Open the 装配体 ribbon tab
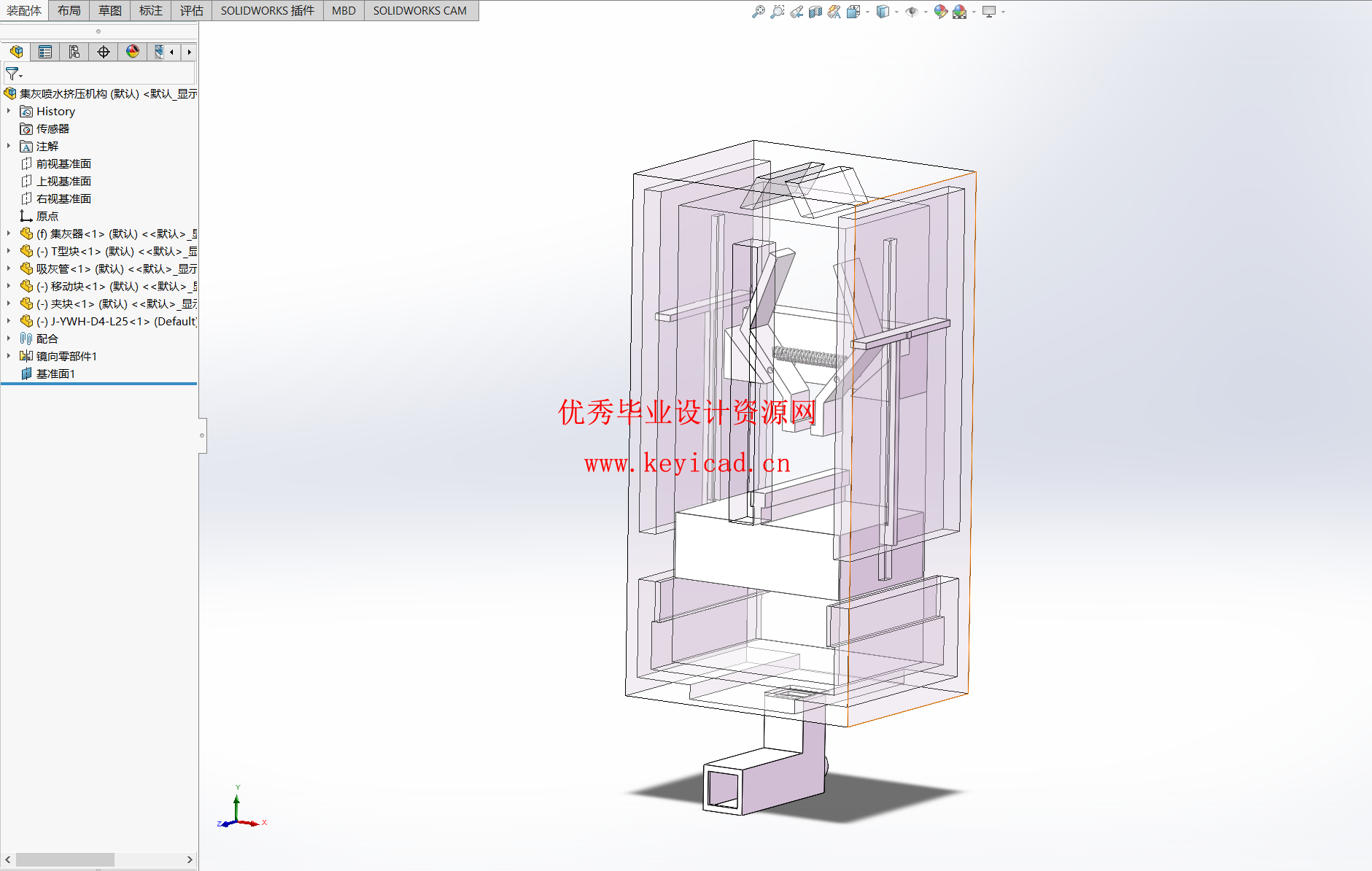This screenshot has width=1372, height=871. [24, 10]
